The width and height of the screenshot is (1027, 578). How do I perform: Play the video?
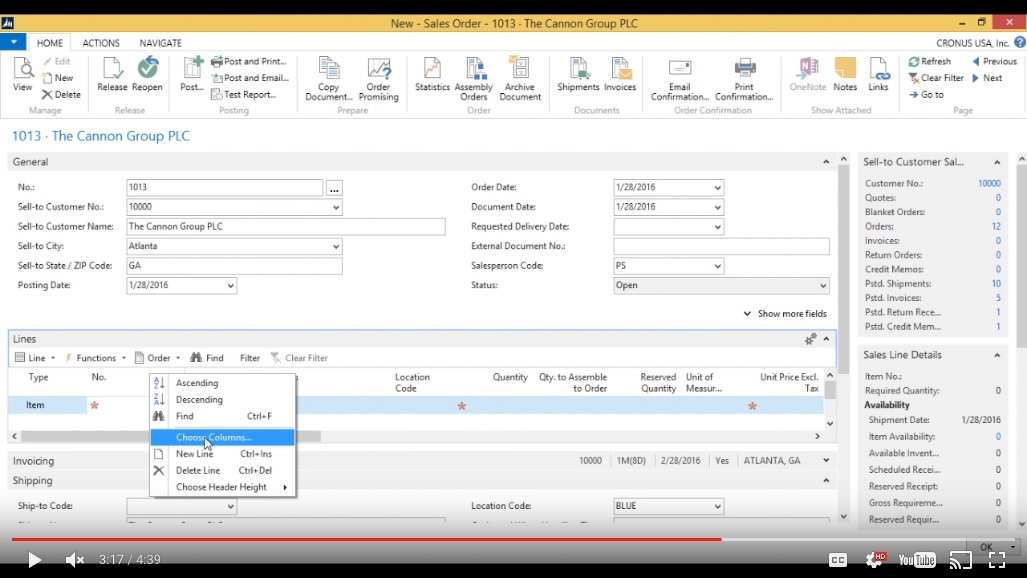tap(34, 560)
